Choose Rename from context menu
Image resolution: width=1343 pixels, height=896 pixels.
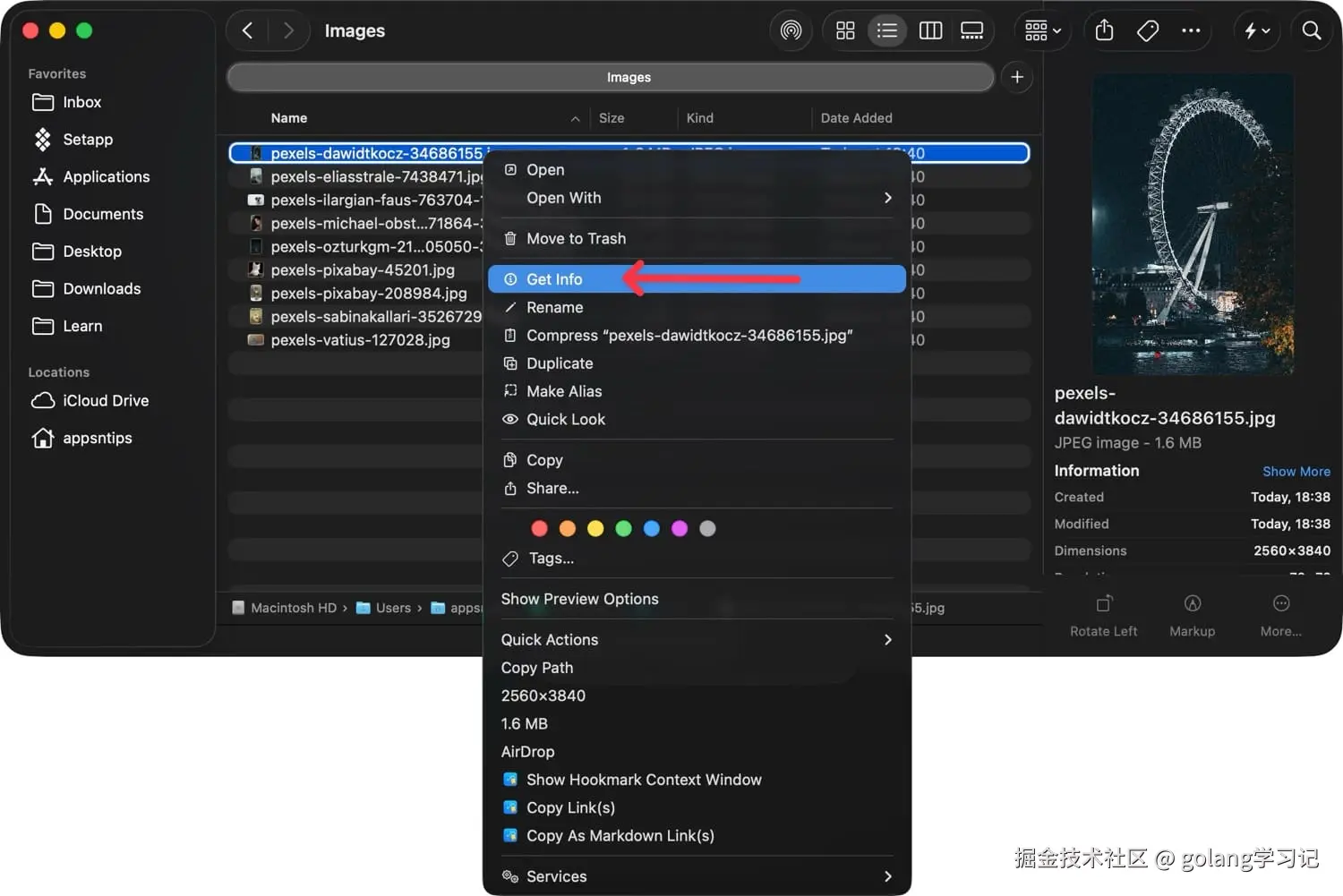pos(697,308)
